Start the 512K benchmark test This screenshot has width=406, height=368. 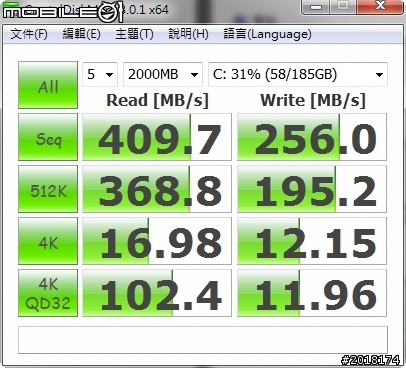[x=48, y=189]
